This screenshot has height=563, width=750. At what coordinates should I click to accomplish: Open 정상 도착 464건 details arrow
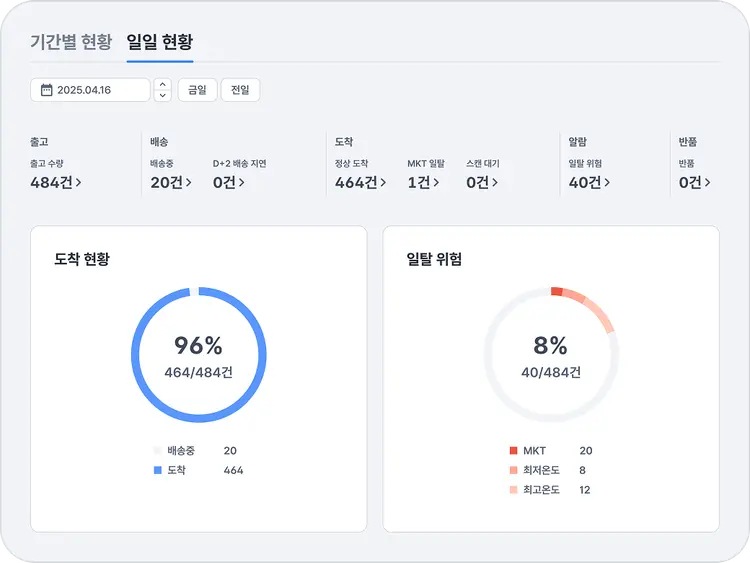point(383,183)
